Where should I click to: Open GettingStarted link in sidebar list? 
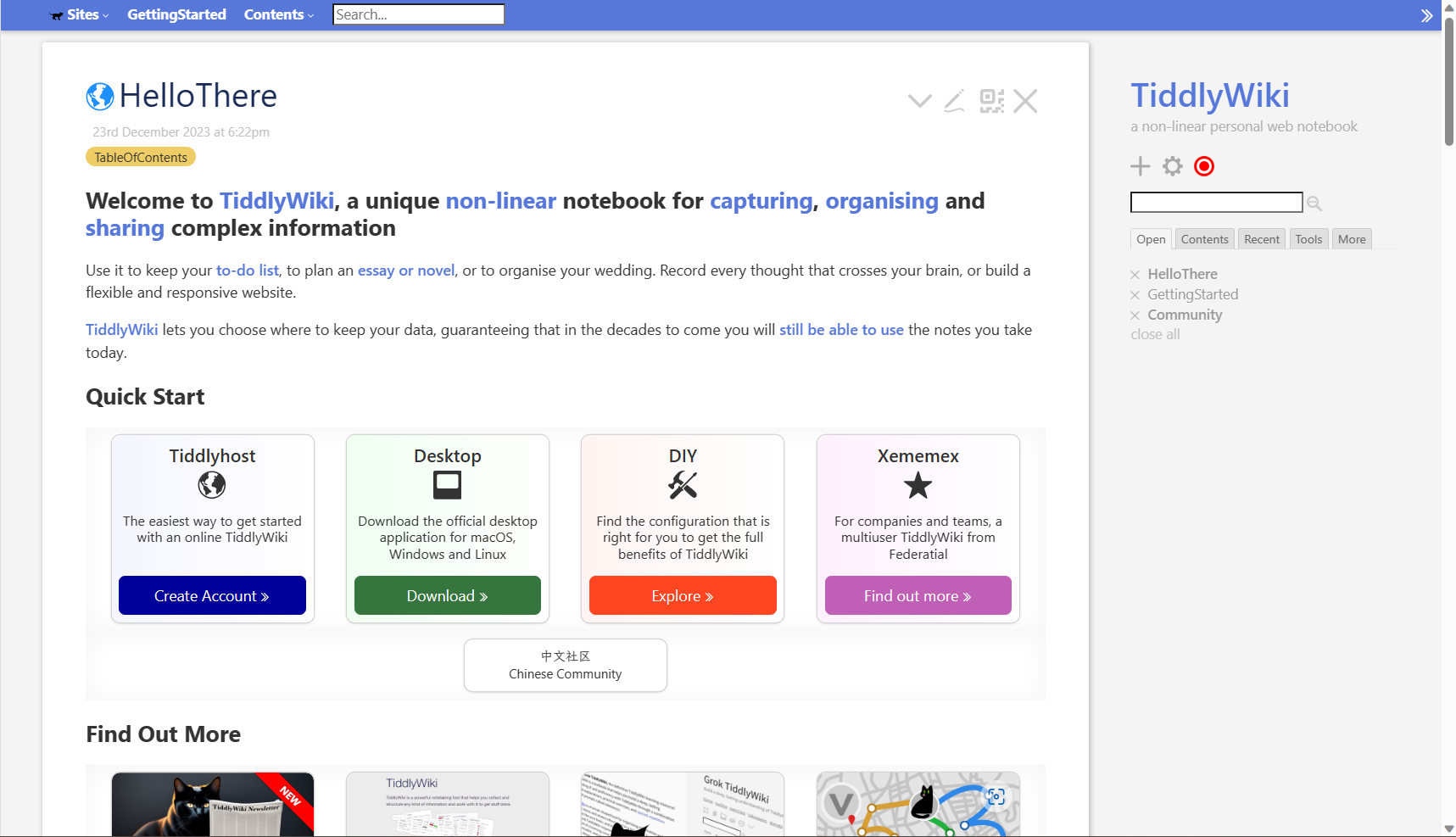(x=1192, y=294)
